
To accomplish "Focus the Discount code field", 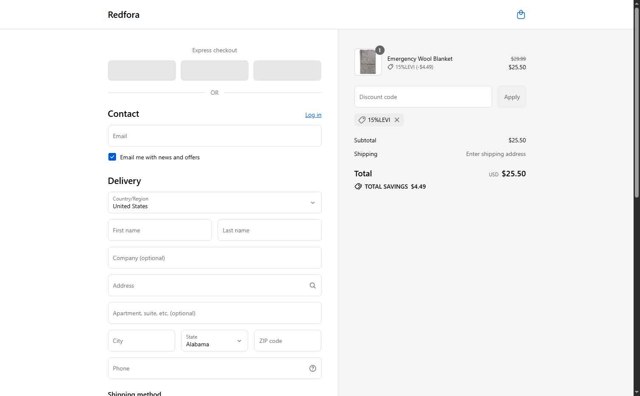I will [423, 97].
